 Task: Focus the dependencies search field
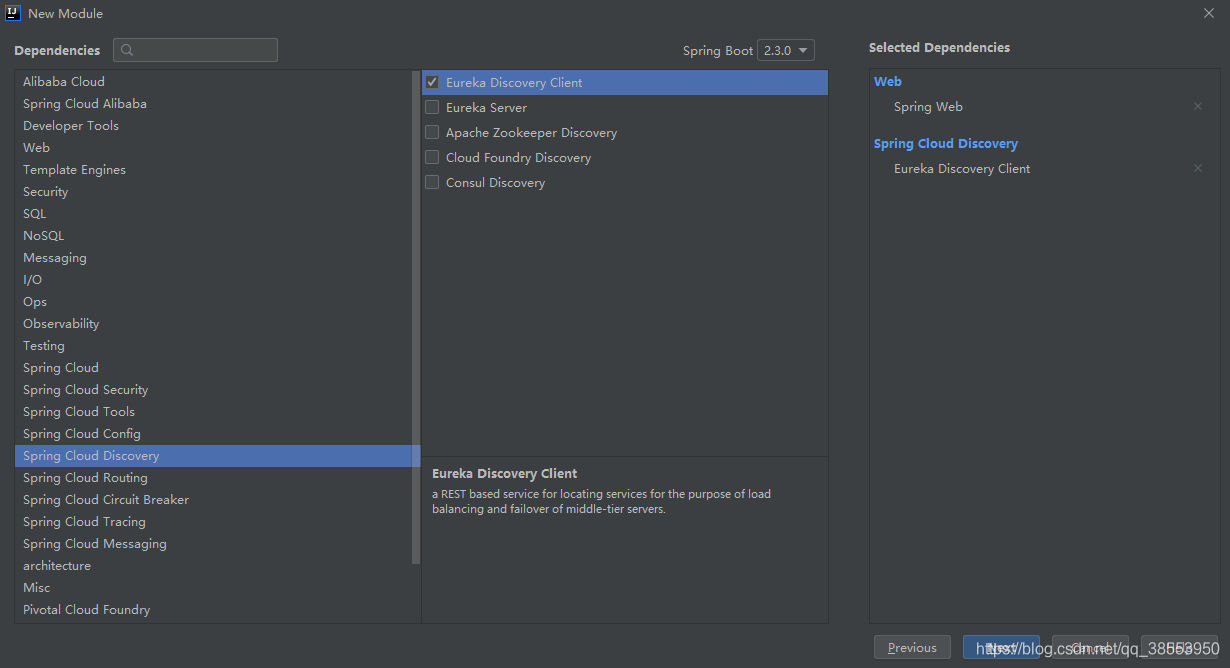(195, 51)
